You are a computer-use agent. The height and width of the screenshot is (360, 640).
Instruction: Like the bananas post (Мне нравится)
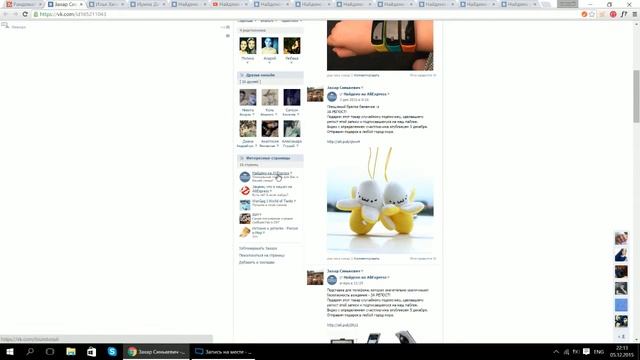coord(423,259)
